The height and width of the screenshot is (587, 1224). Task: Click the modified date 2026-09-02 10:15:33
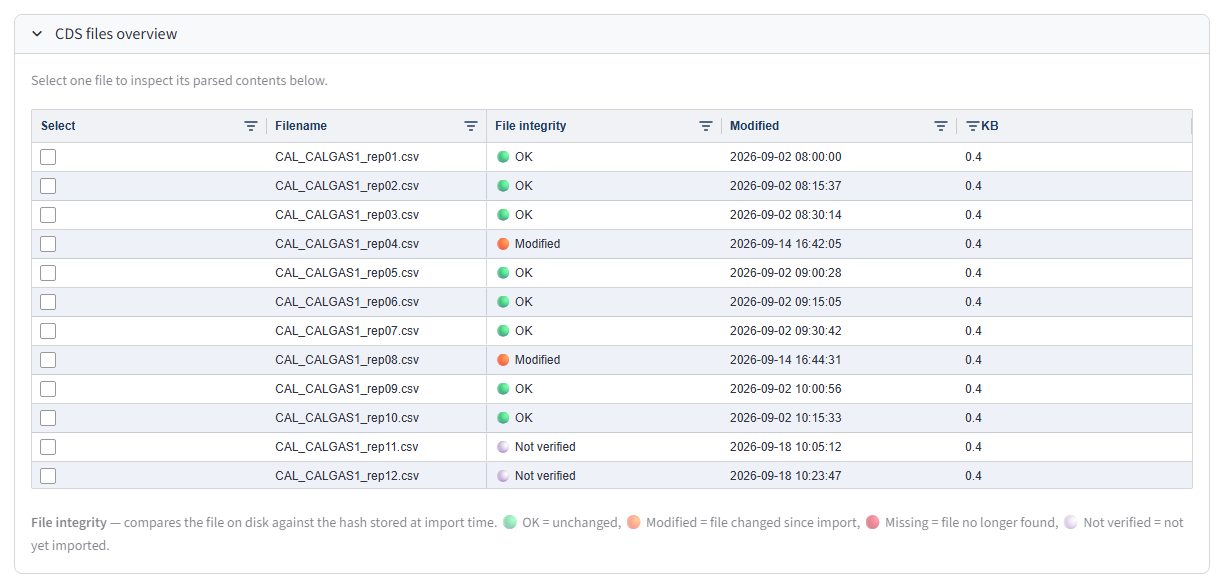[x=786, y=418]
